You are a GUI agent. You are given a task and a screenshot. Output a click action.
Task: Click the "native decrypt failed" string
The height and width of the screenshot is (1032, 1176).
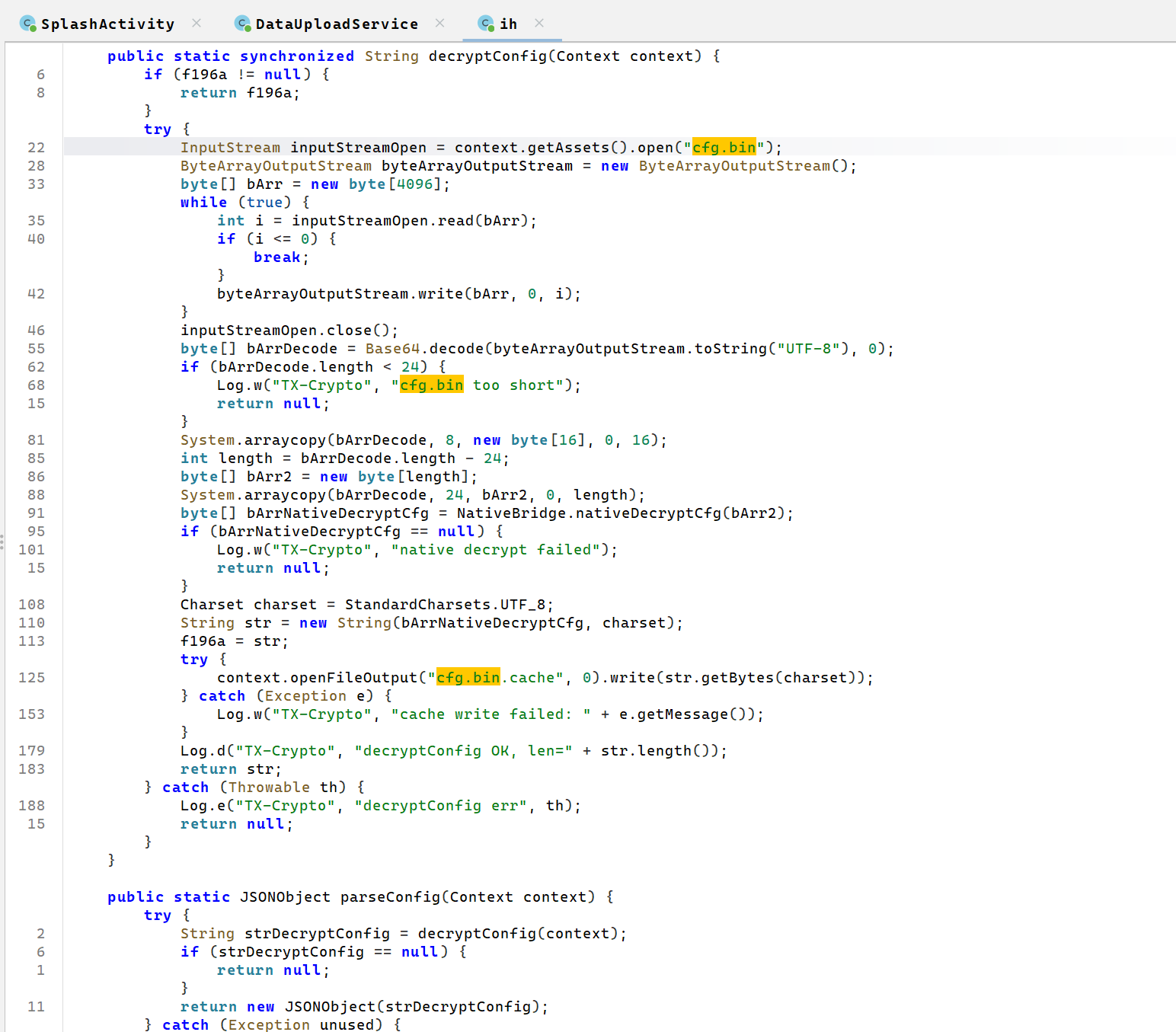pyautogui.click(x=496, y=549)
